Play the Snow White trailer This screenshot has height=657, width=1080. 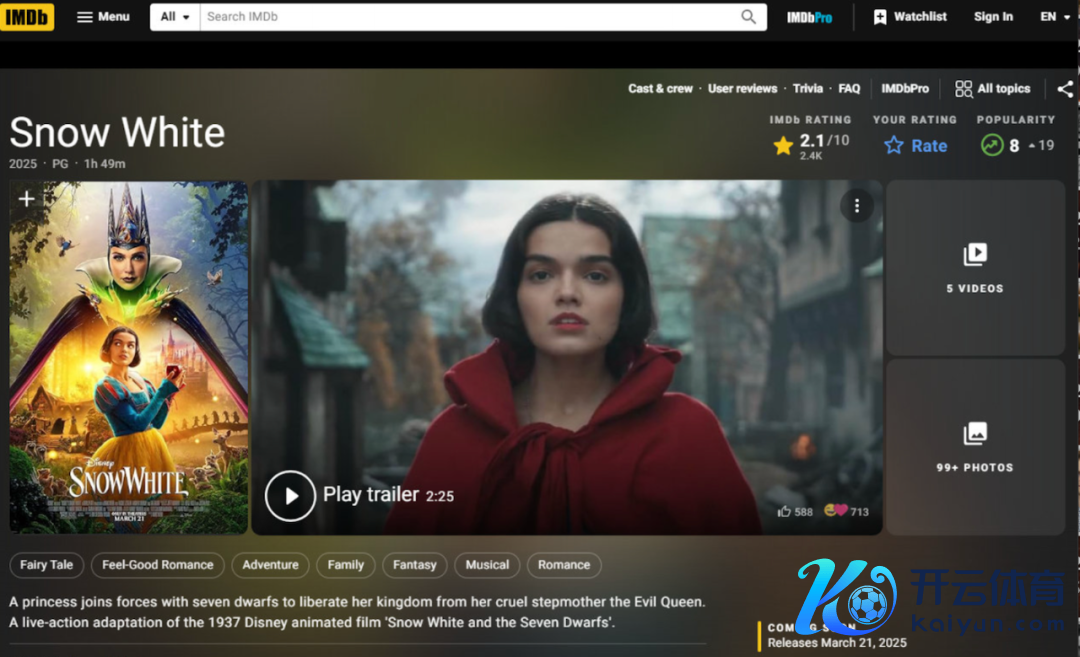[290, 496]
